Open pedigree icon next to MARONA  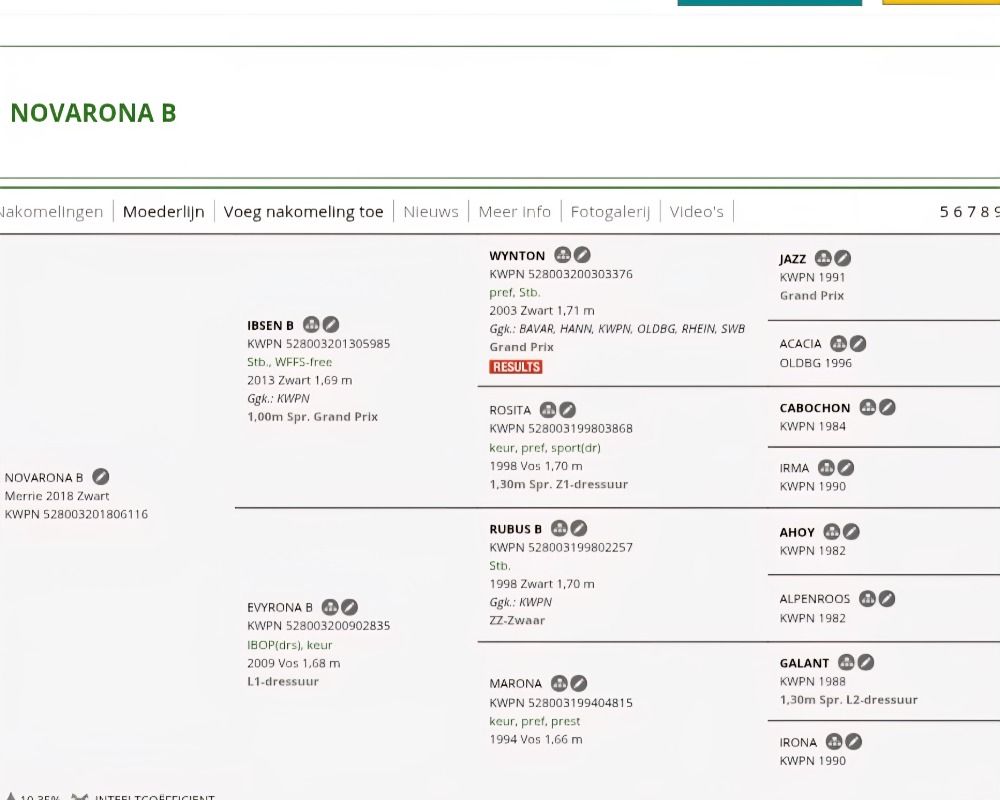click(559, 683)
